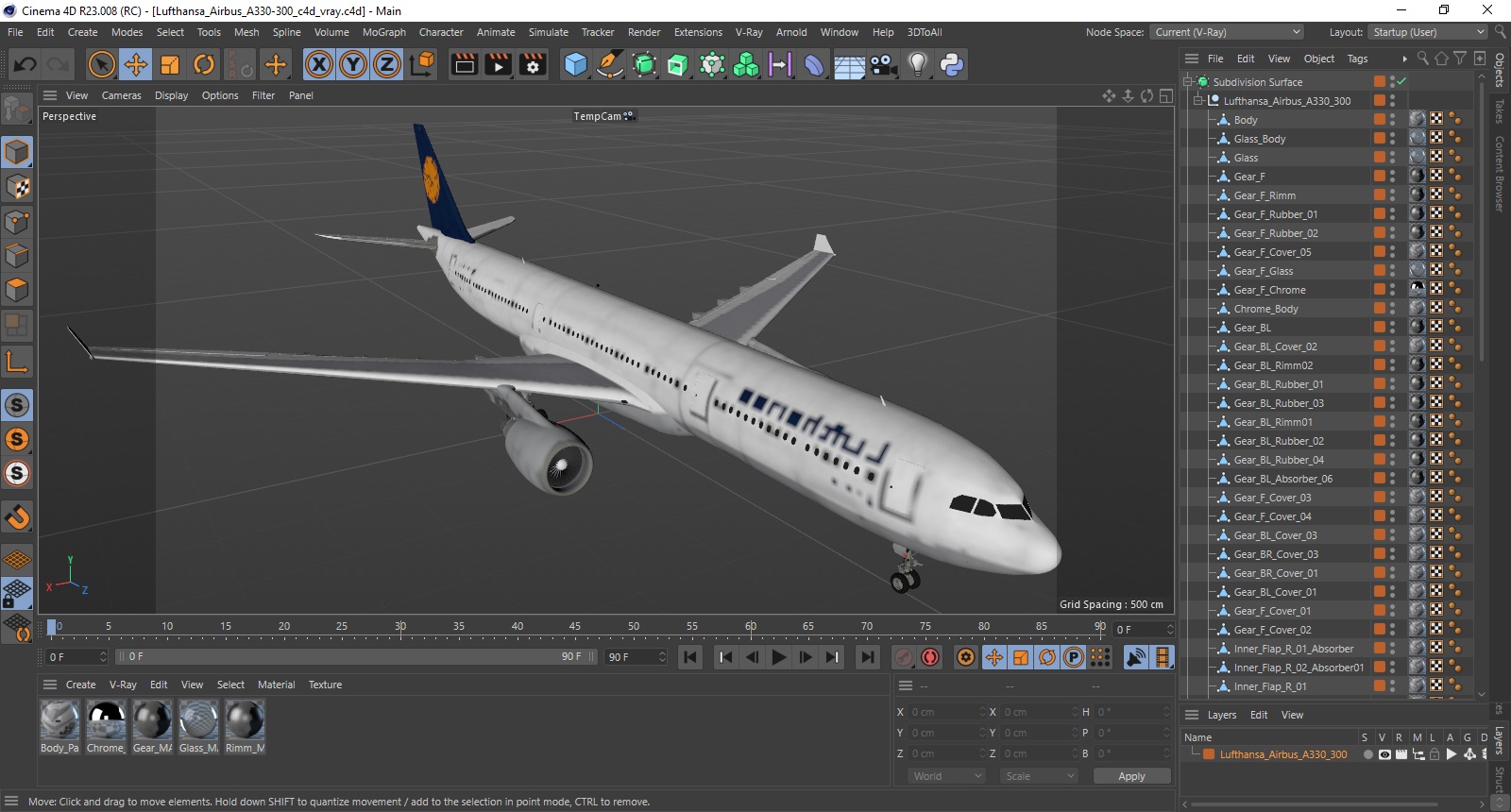Toggle the coordinate system cube icon
The height and width of the screenshot is (812, 1511).
pyautogui.click(x=423, y=64)
